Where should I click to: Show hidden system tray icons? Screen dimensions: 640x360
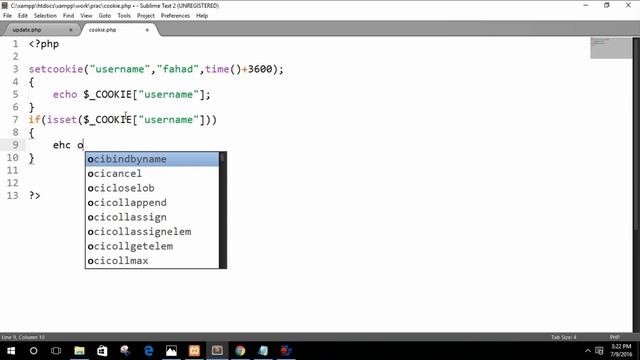tap(588, 351)
